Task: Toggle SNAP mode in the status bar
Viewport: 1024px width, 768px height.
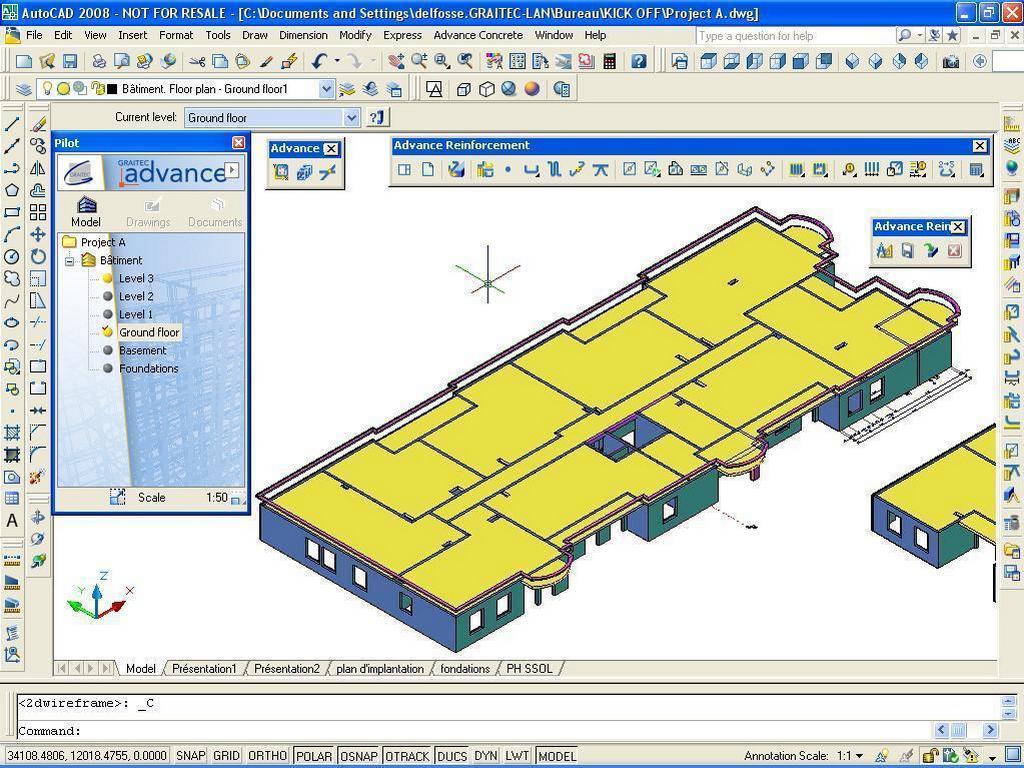Action: pyautogui.click(x=191, y=756)
